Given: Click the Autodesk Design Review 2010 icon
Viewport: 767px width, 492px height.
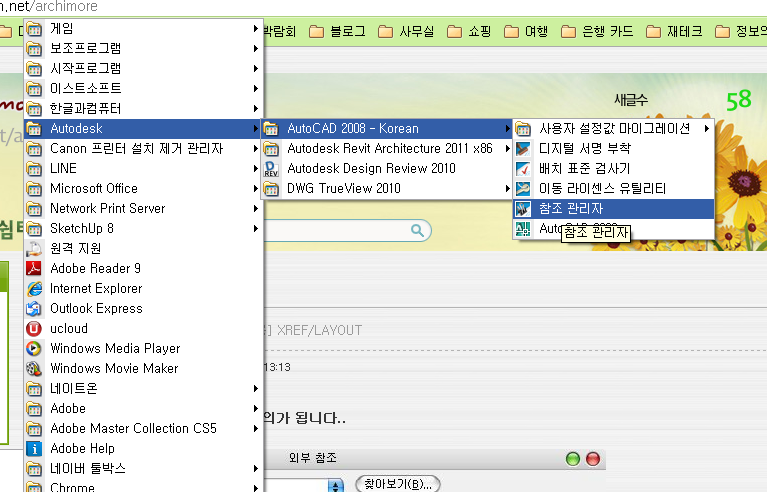Looking at the screenshot, I should pos(271,169).
